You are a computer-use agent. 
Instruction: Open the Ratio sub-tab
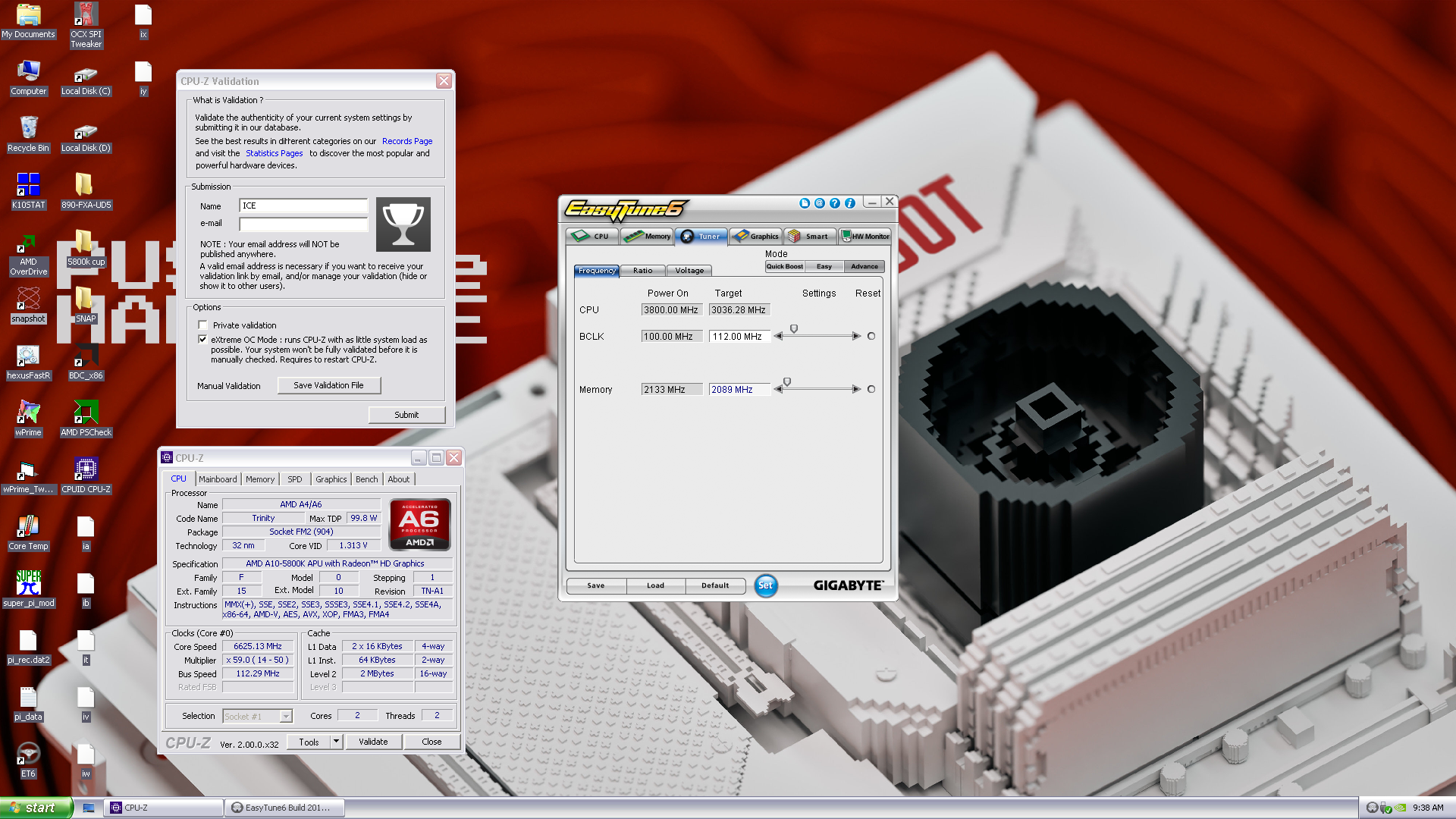[642, 271]
